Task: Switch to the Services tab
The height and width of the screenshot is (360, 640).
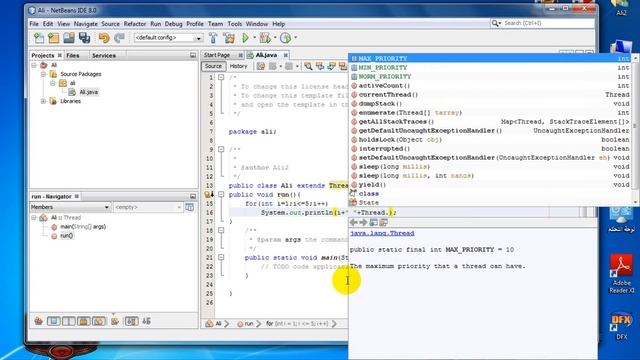Action: coord(104,55)
